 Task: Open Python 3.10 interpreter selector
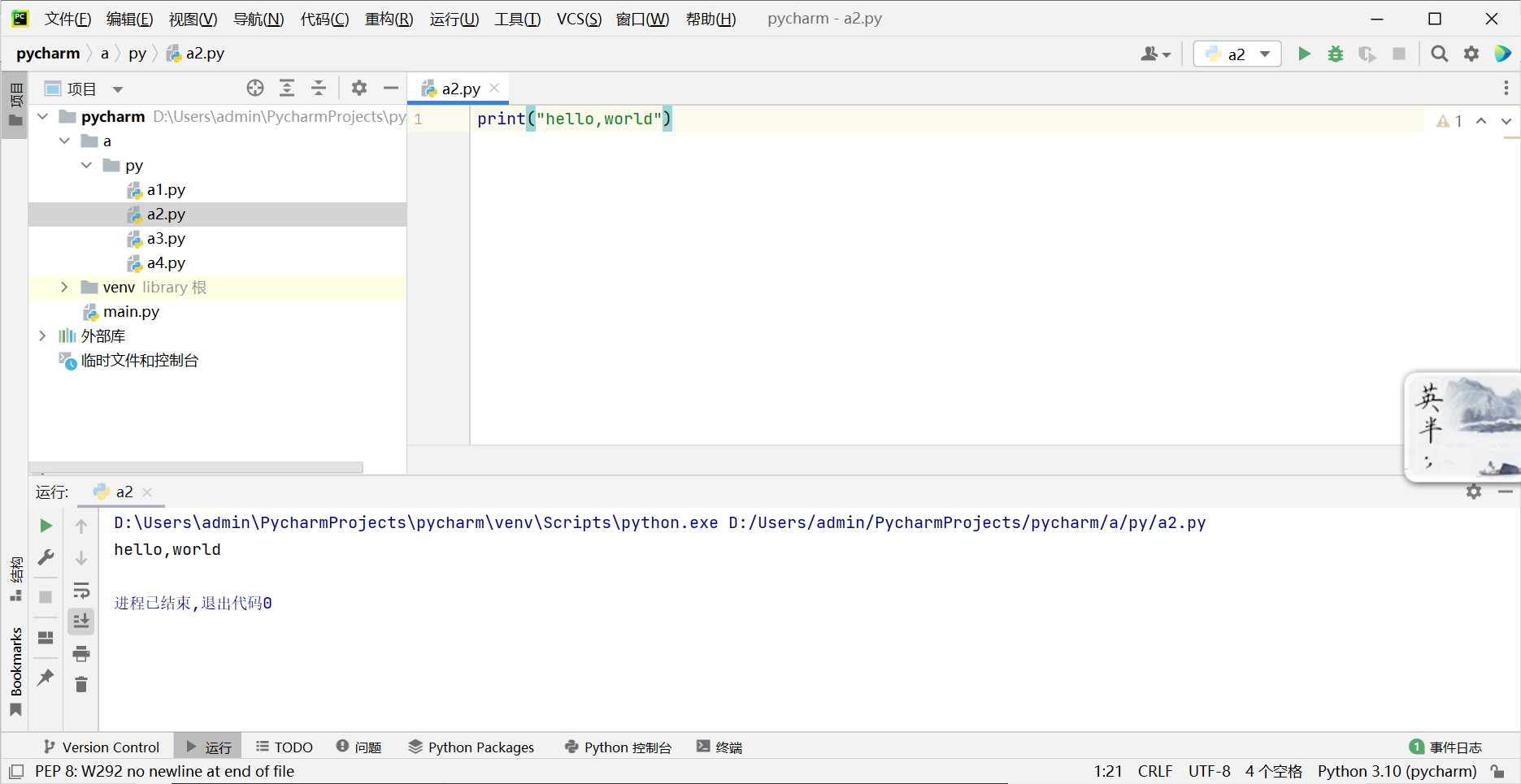(x=1397, y=772)
